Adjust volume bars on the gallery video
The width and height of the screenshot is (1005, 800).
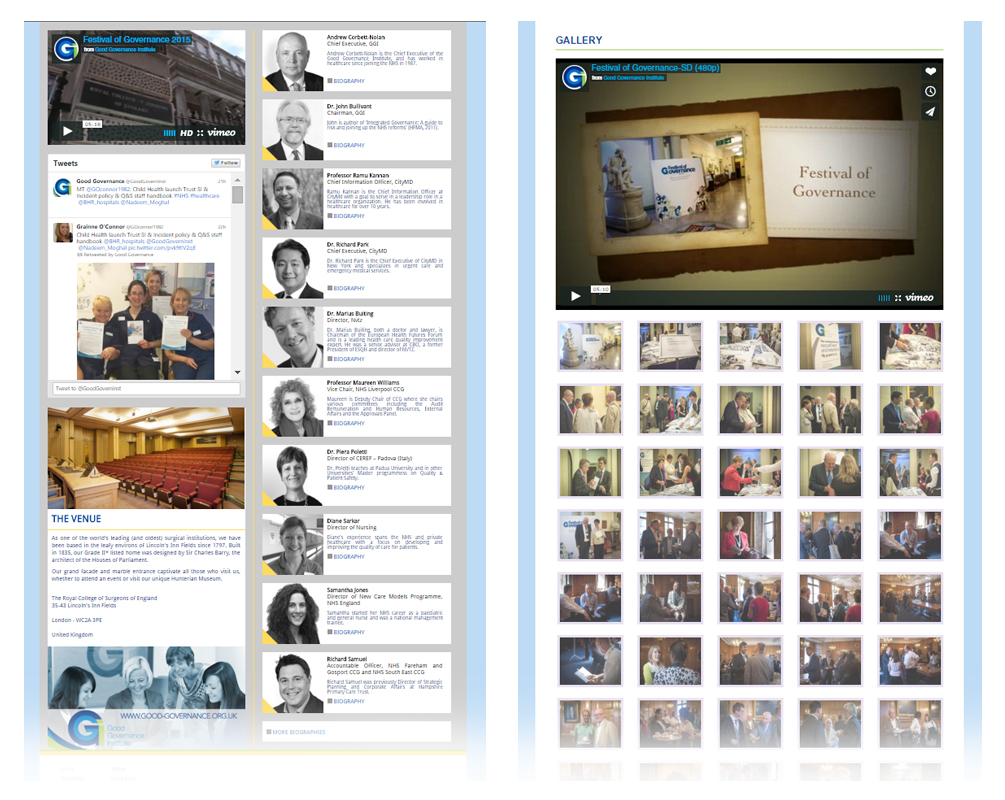point(884,298)
